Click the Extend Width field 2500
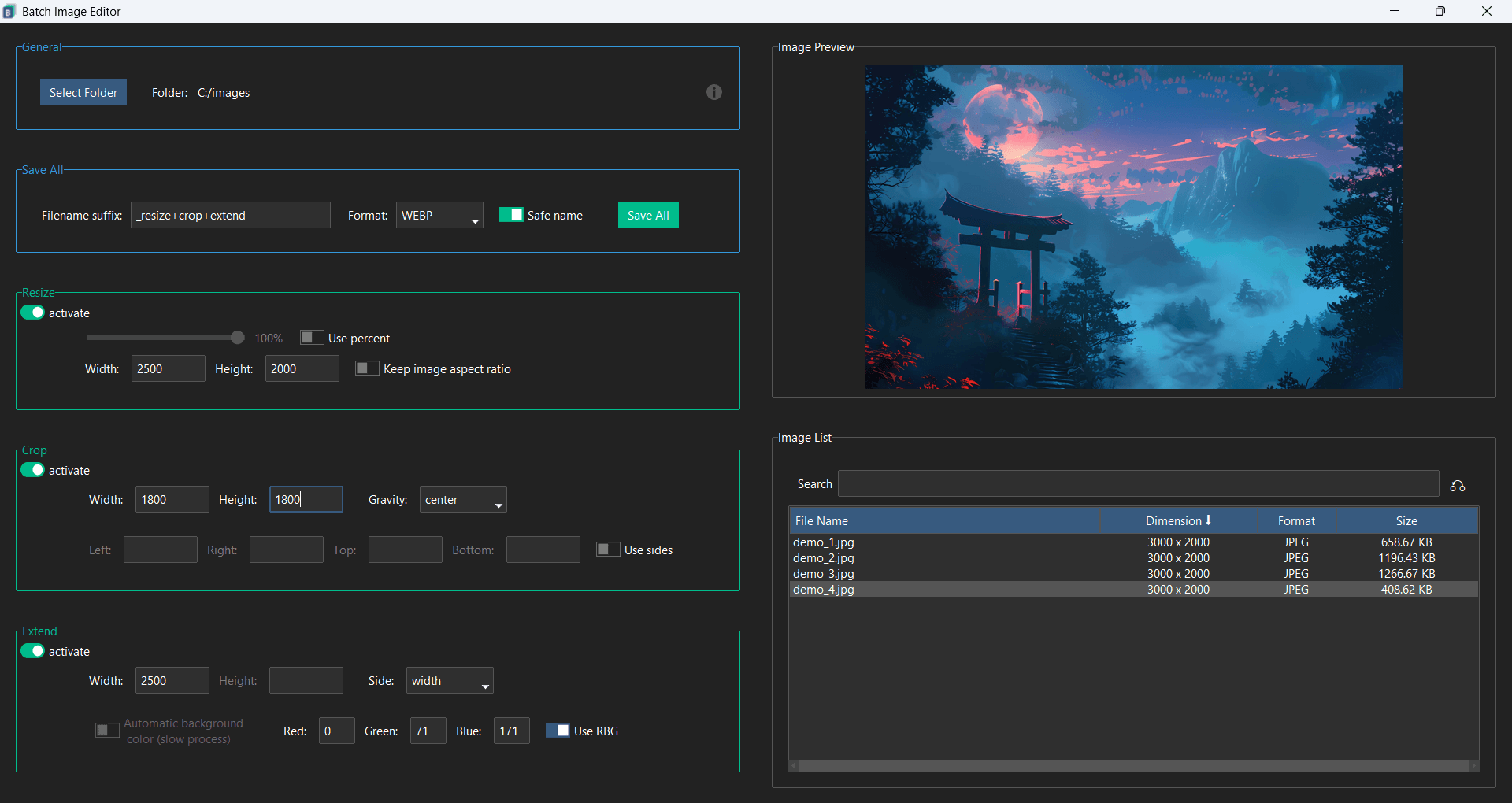 (x=172, y=680)
